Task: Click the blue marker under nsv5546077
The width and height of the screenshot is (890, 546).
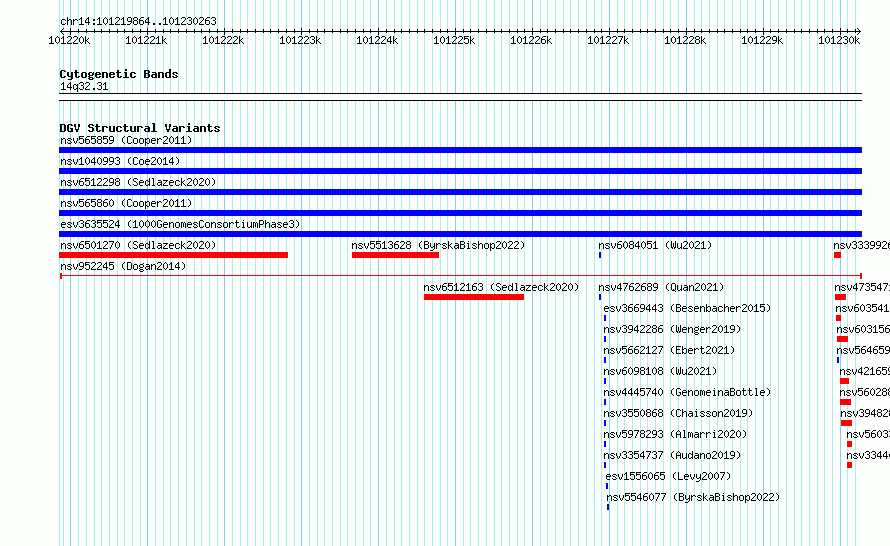Action: [x=608, y=507]
